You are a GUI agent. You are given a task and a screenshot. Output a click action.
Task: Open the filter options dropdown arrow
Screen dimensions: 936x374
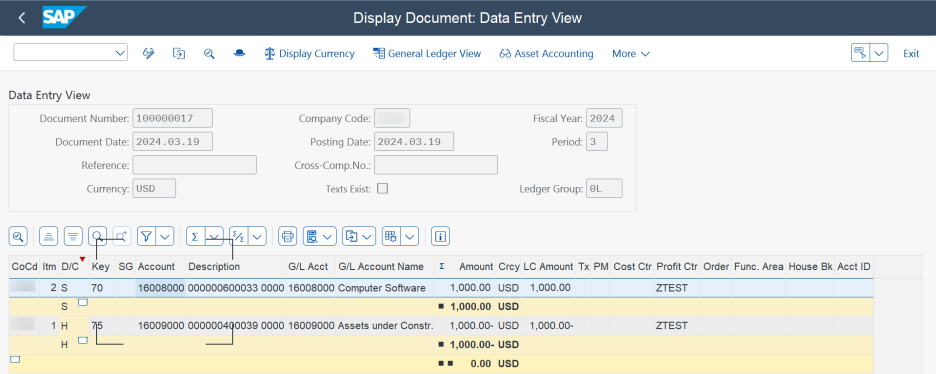[x=165, y=236]
